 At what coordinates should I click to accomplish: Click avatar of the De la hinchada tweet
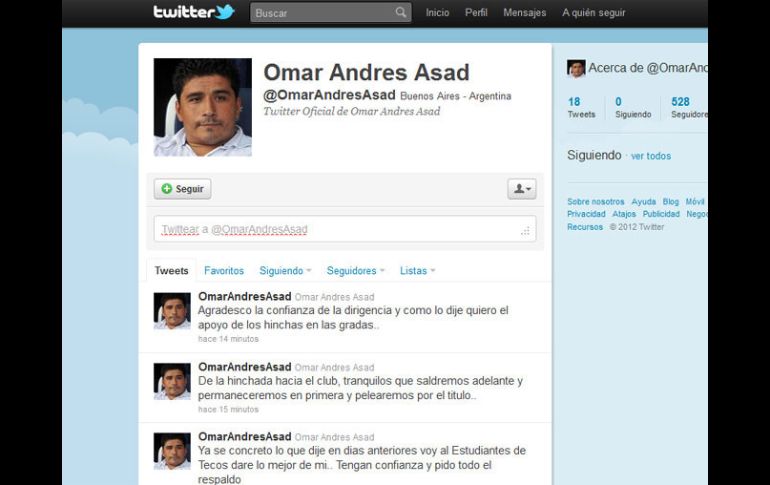click(x=172, y=381)
